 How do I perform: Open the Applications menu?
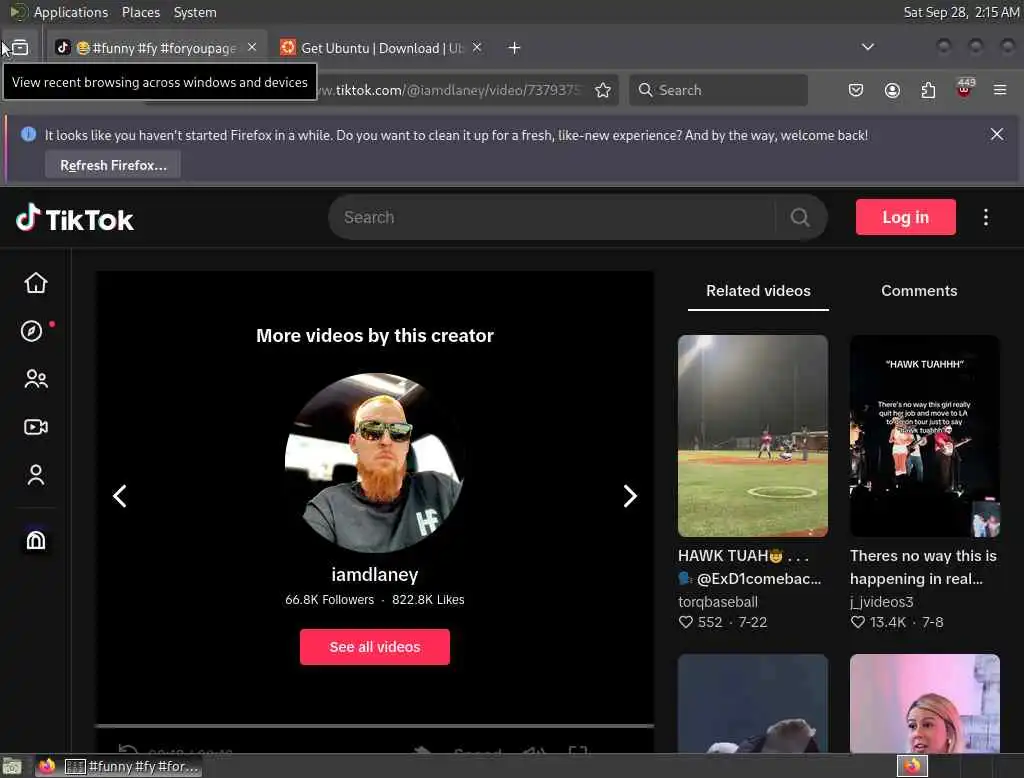pyautogui.click(x=71, y=12)
